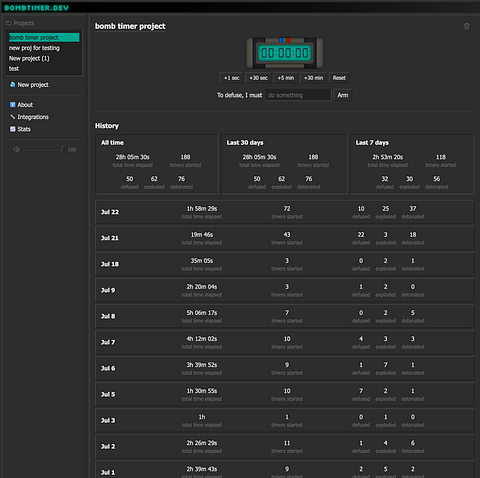
Task: Focus the 'do something' defuse input
Action: click(298, 95)
